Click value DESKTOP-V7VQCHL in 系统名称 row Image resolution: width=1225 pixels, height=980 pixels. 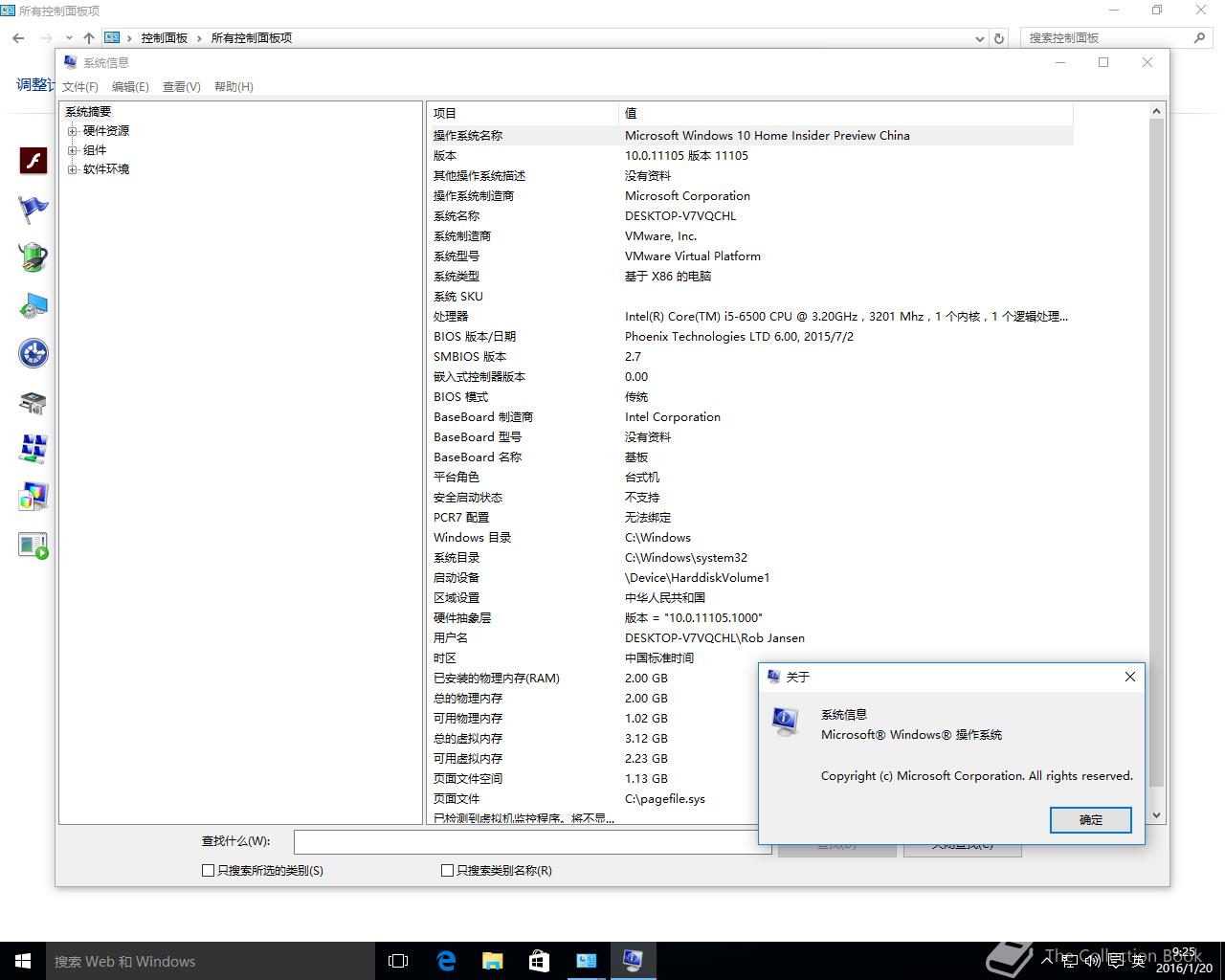pyautogui.click(x=680, y=216)
